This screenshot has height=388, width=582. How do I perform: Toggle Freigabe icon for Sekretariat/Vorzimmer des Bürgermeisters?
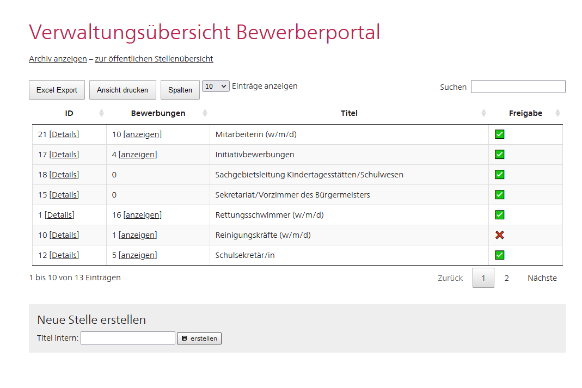(499, 195)
